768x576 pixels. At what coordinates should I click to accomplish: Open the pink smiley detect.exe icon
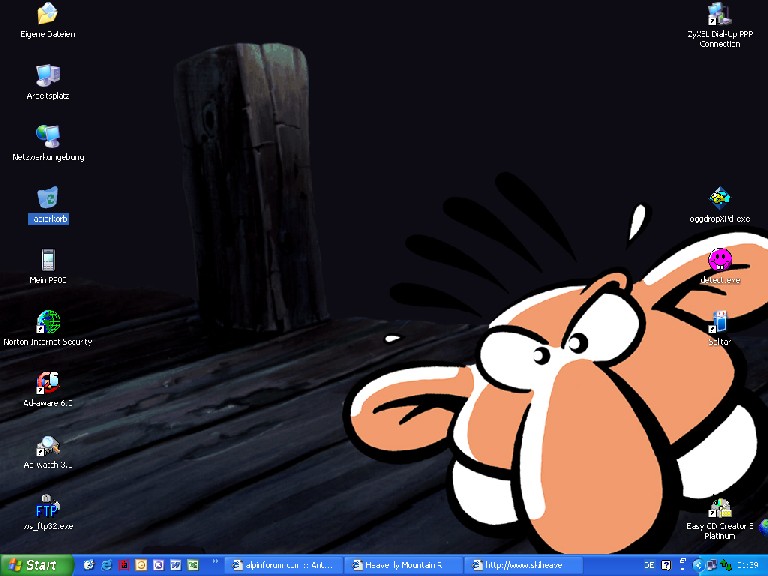tap(719, 260)
